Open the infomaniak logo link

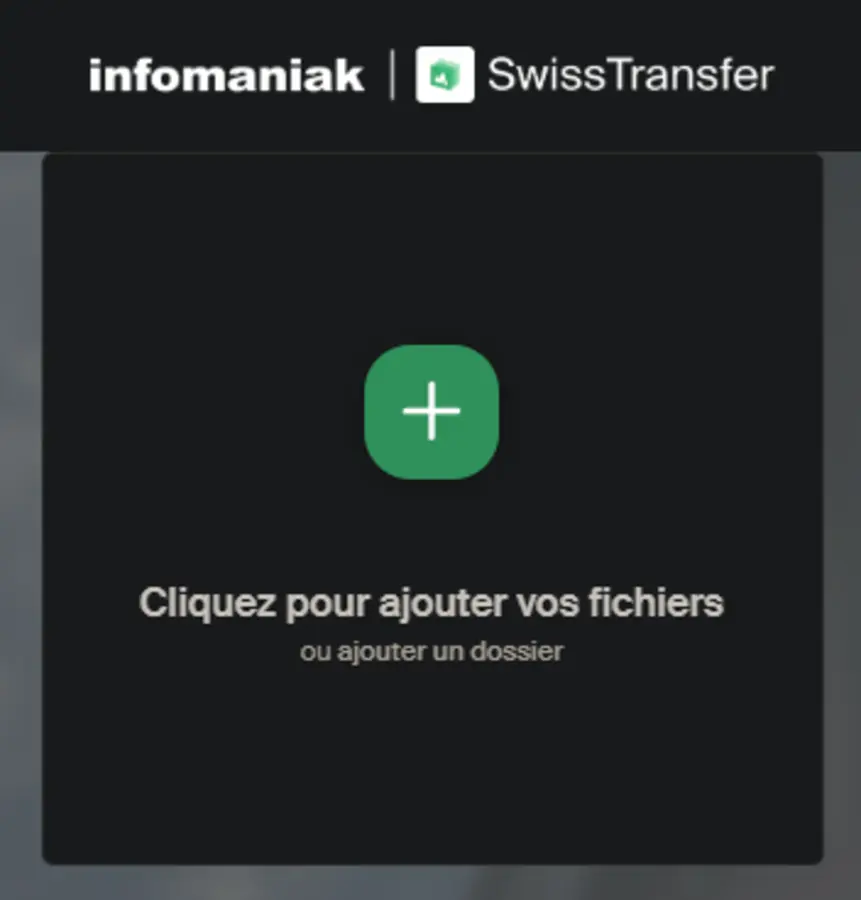point(226,75)
